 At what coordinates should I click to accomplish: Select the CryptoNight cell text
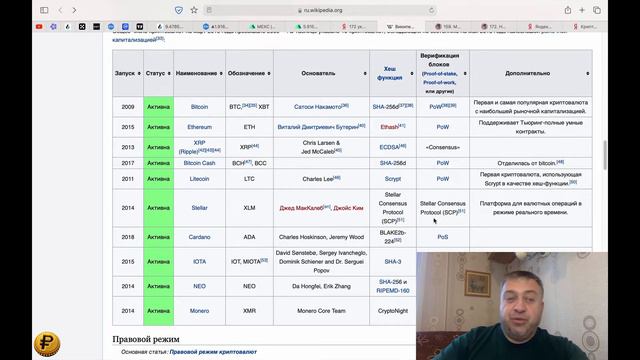coord(393,311)
